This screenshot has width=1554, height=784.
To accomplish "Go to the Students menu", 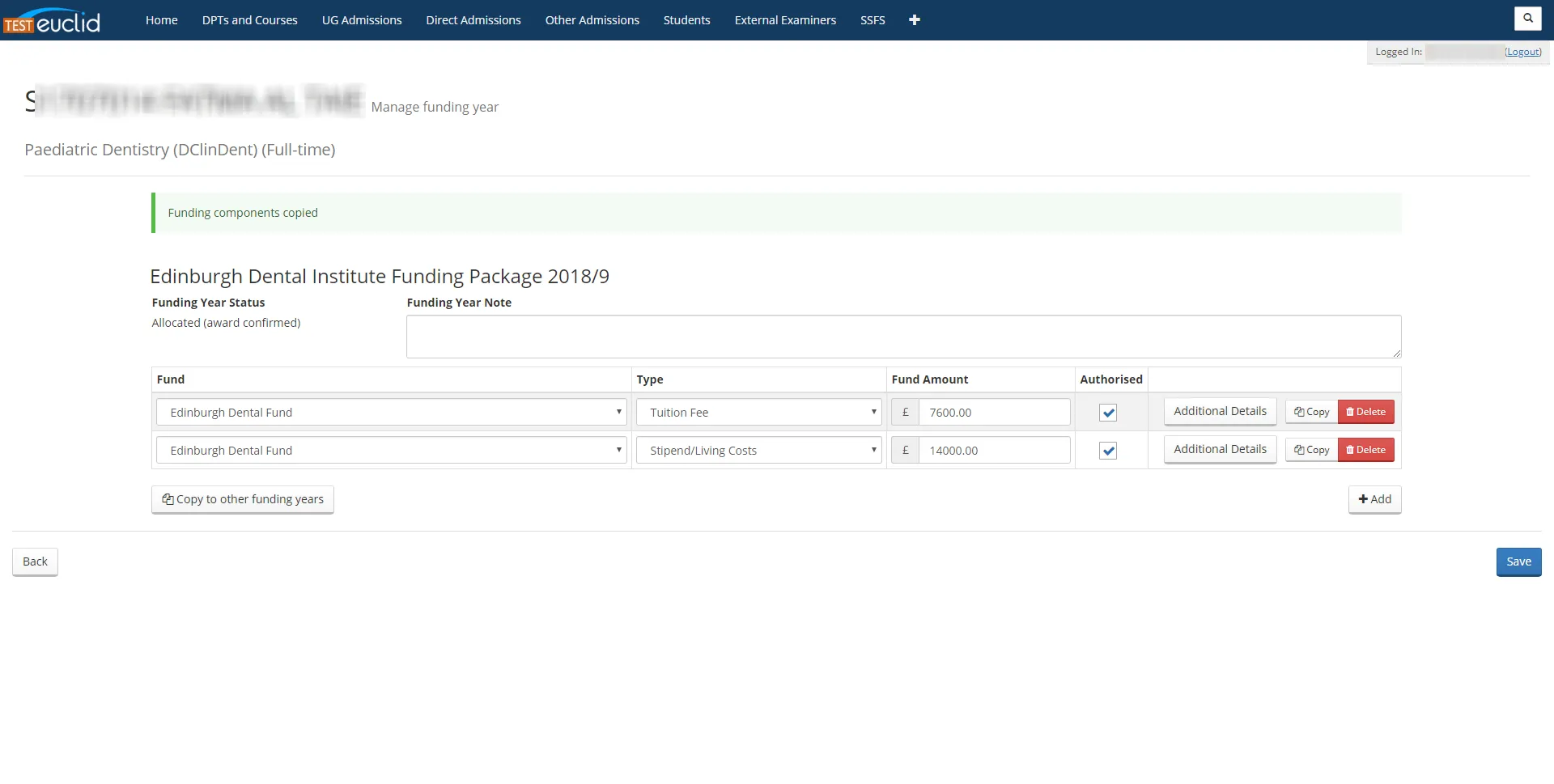I will (x=686, y=20).
